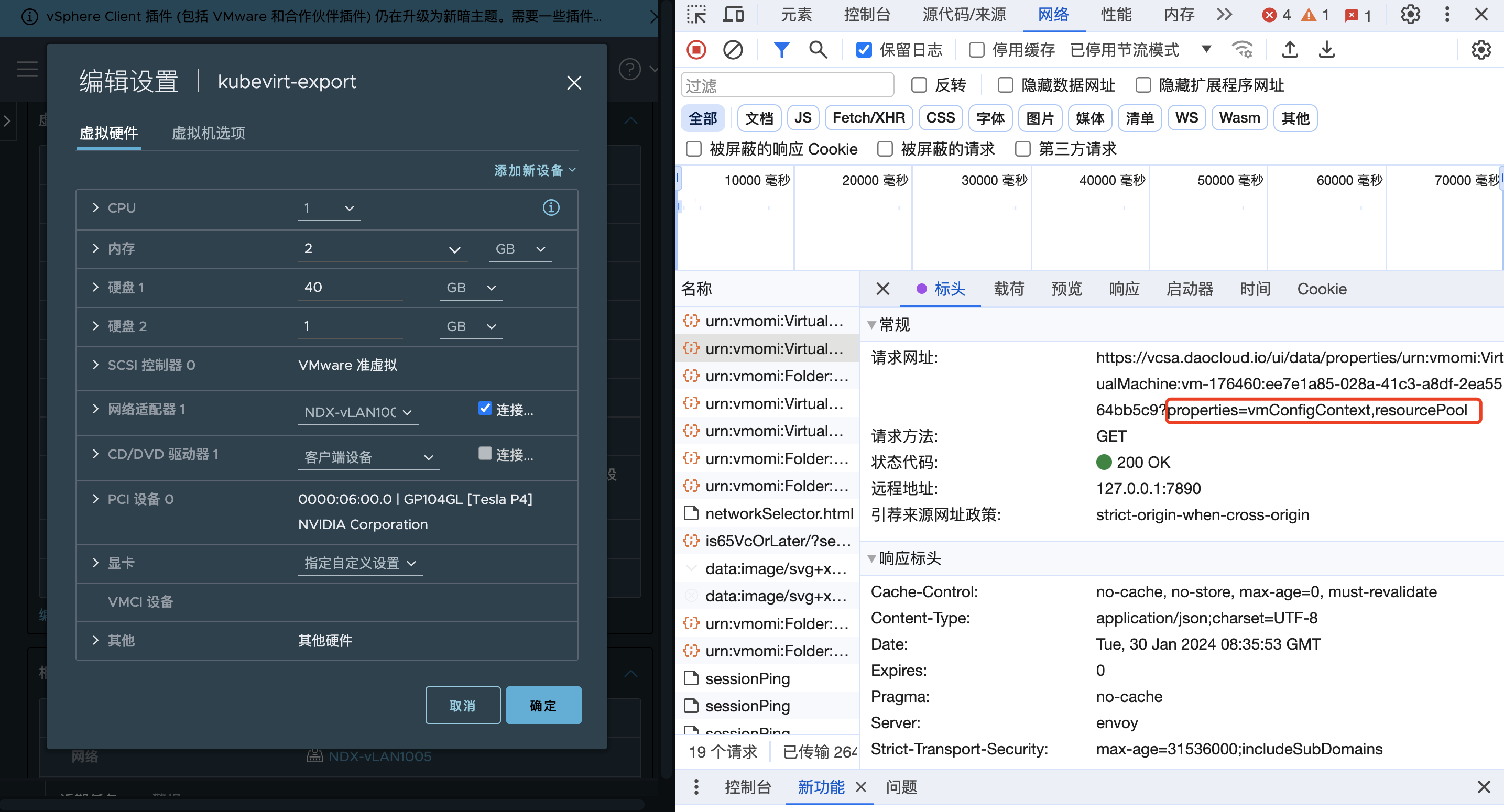Click the 过滤 filter input field
The image size is (1504, 812).
(x=787, y=86)
